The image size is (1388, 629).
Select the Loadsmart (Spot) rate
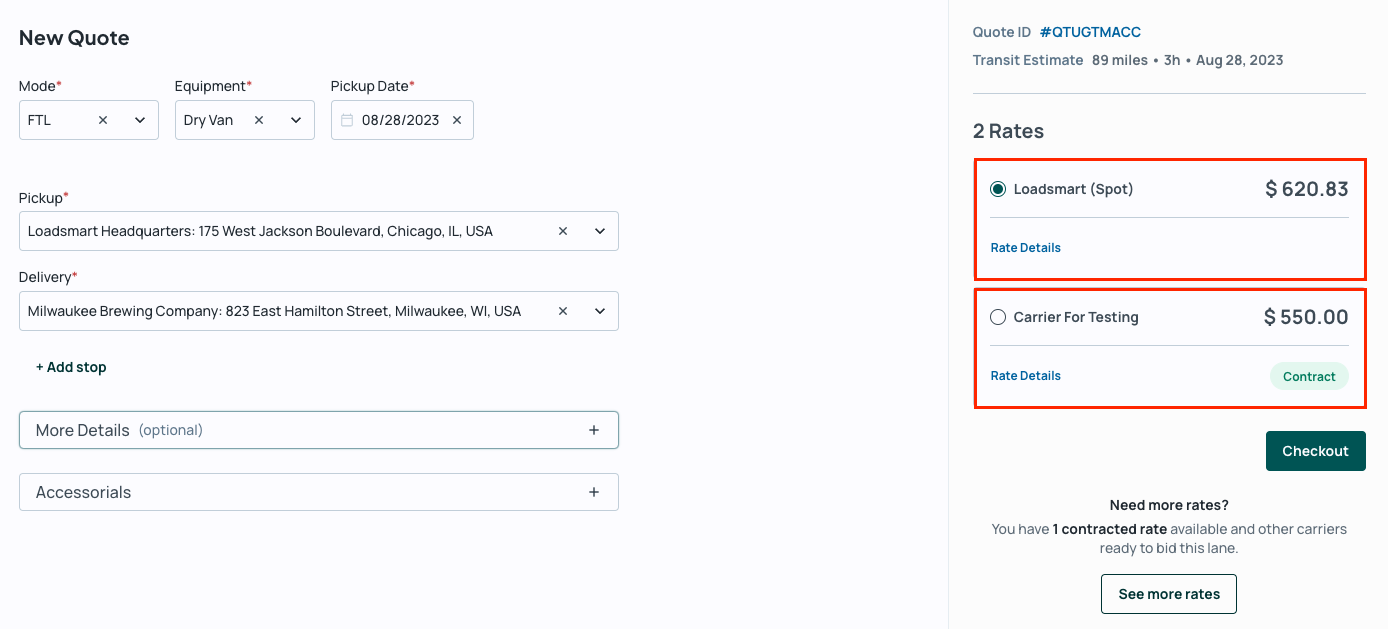pyautogui.click(x=998, y=189)
